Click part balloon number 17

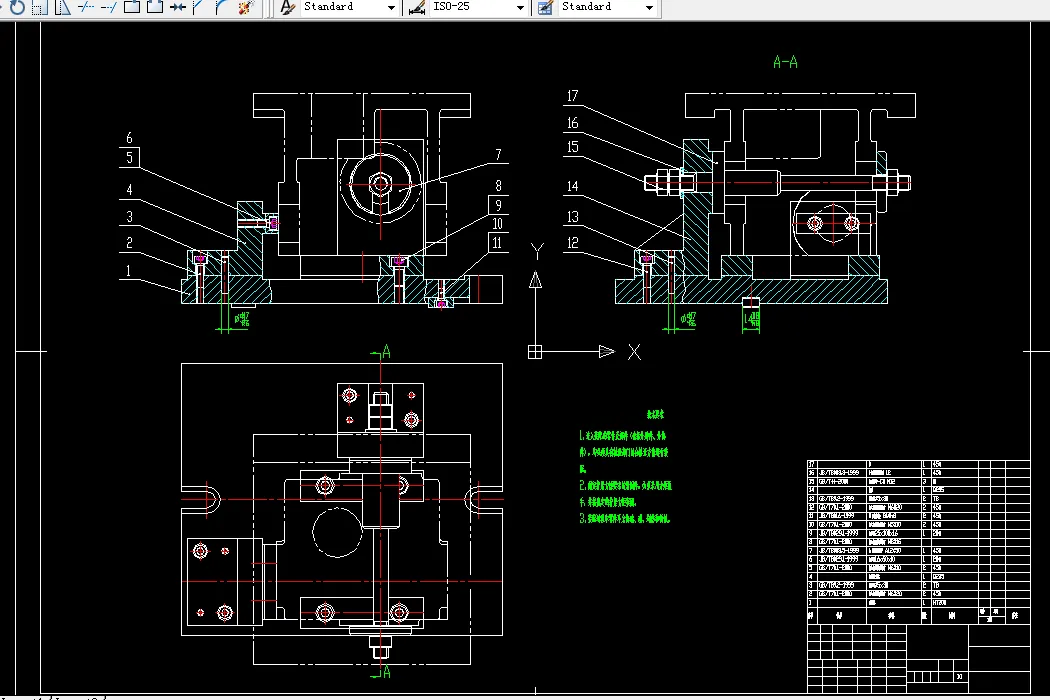[573, 96]
